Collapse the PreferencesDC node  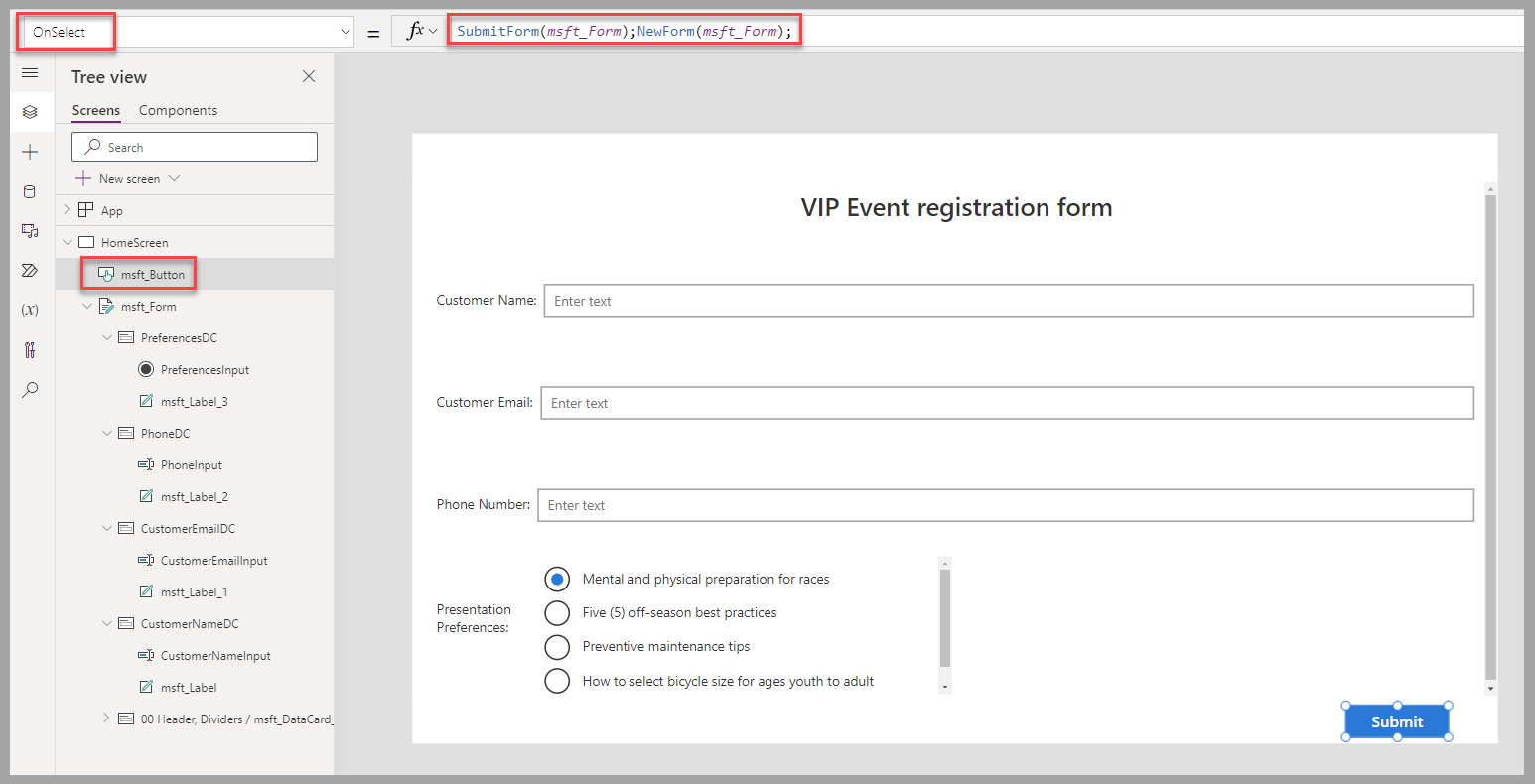point(107,337)
